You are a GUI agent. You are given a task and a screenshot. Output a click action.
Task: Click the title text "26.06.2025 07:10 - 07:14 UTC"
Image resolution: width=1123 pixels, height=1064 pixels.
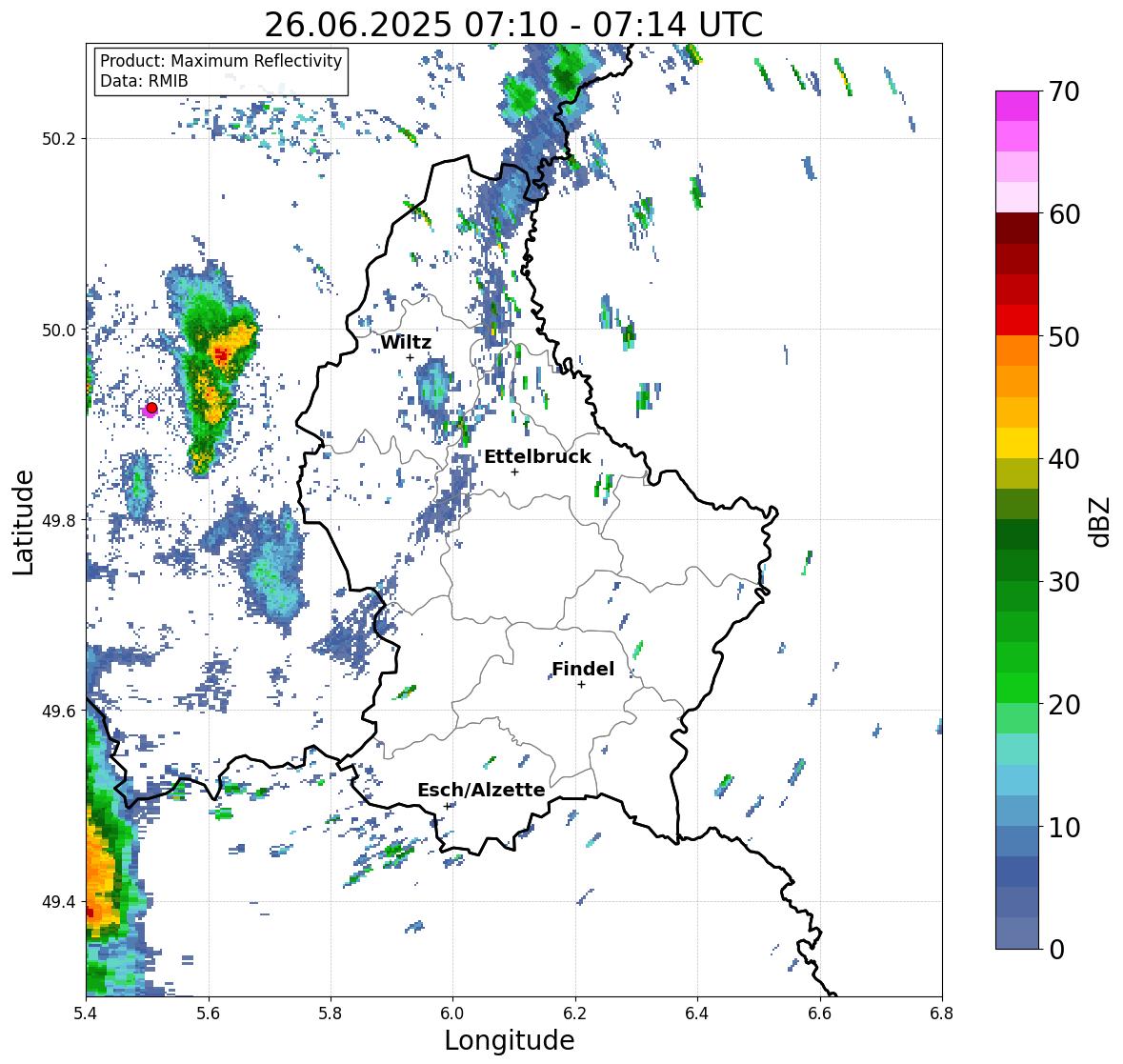[x=513, y=25]
